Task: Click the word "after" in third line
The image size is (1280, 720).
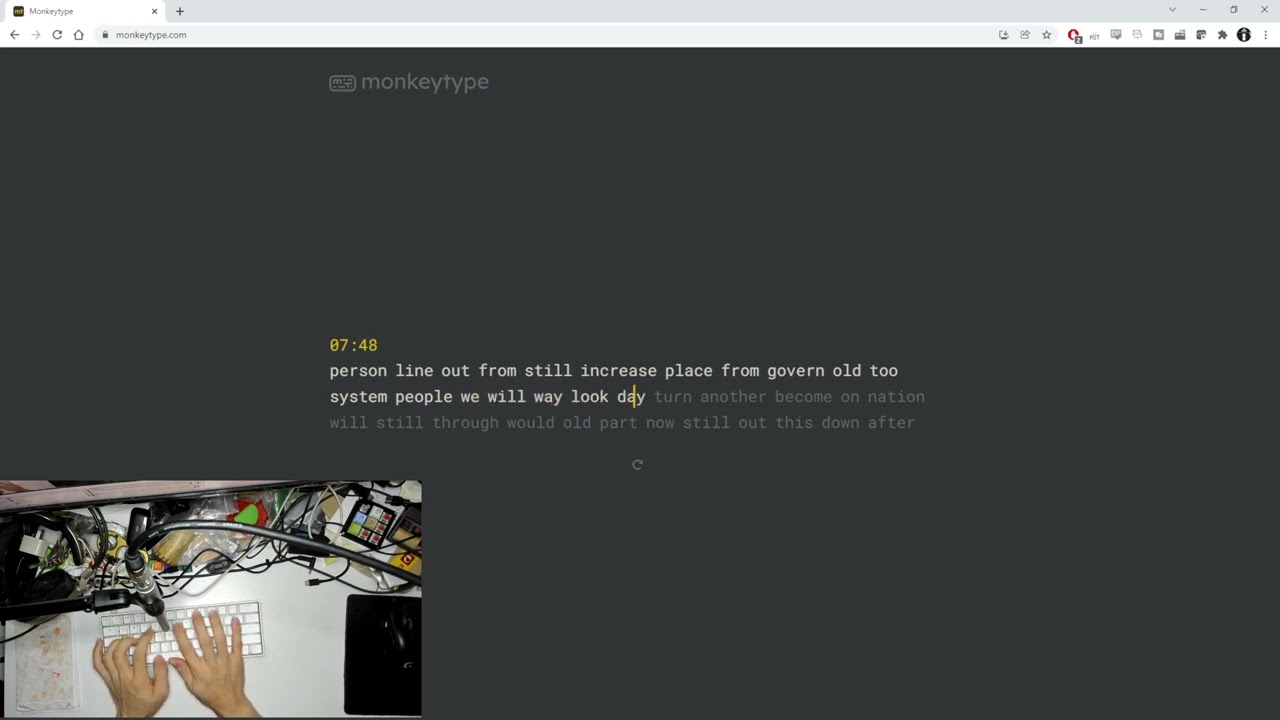Action: pos(891,423)
